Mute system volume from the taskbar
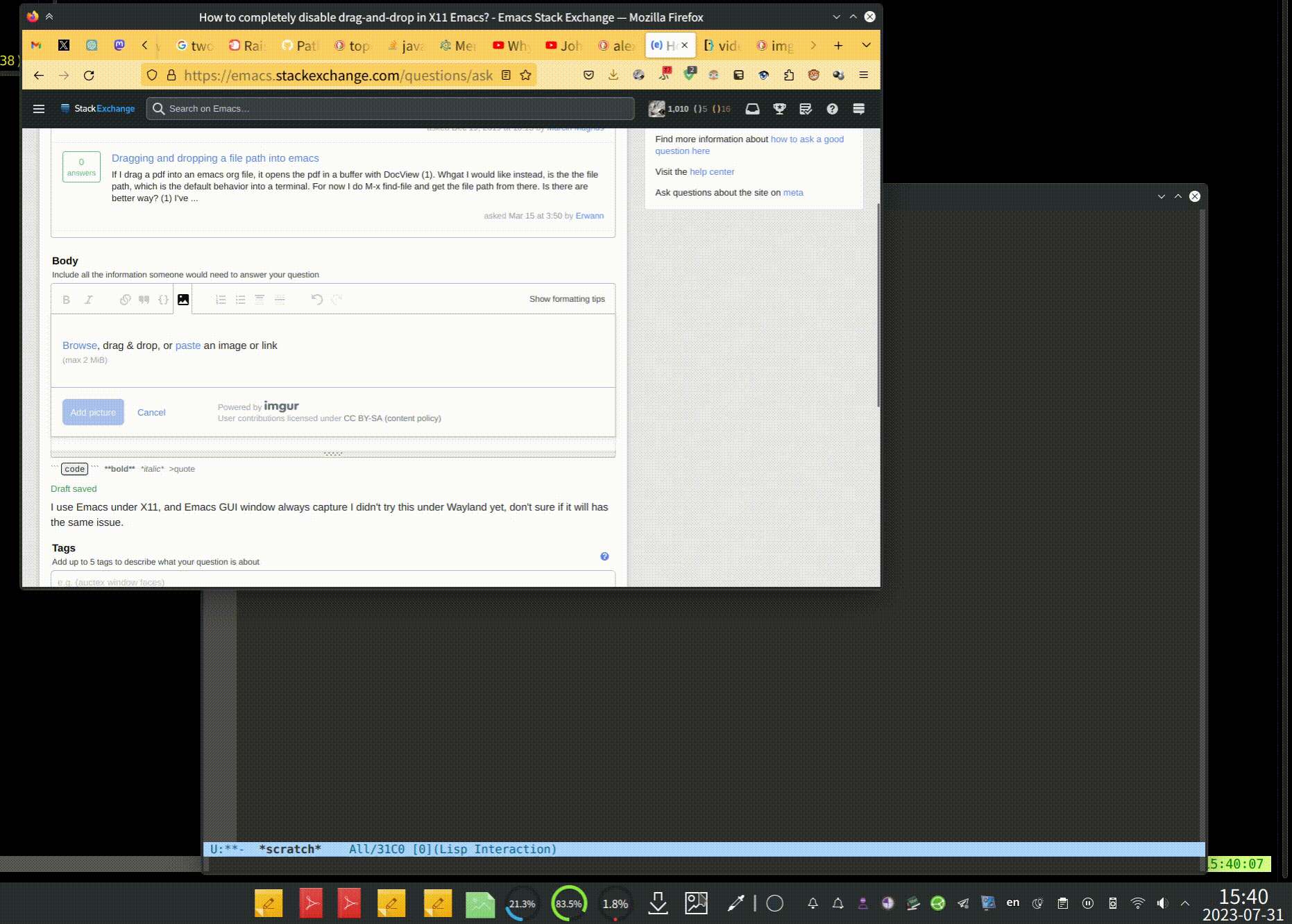The image size is (1292, 924). (1162, 903)
